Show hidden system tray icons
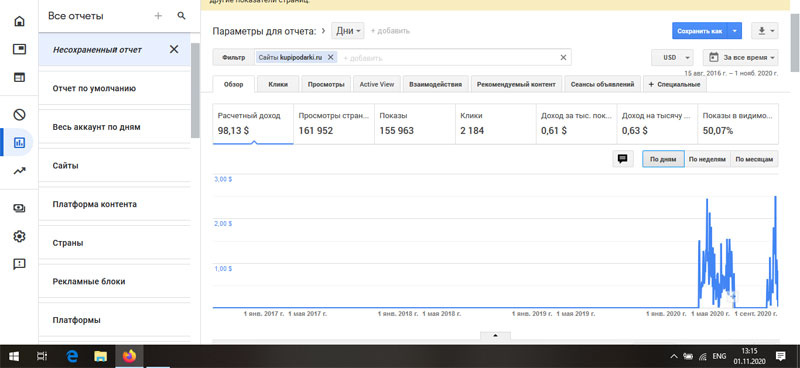 tap(674, 356)
